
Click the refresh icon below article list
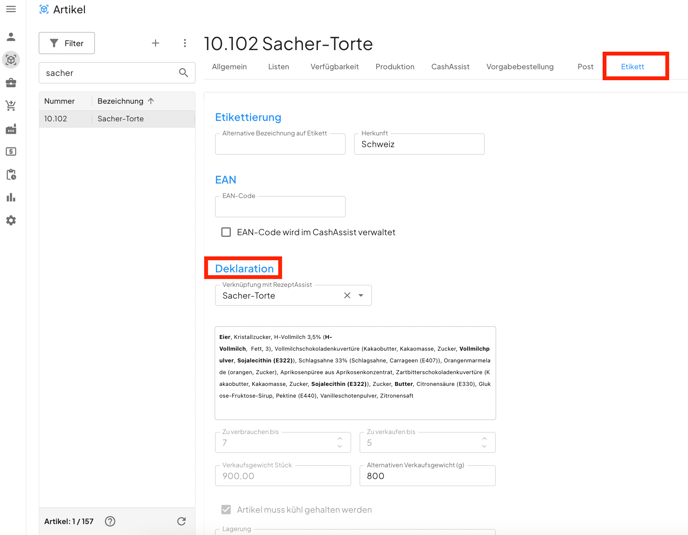click(181, 521)
